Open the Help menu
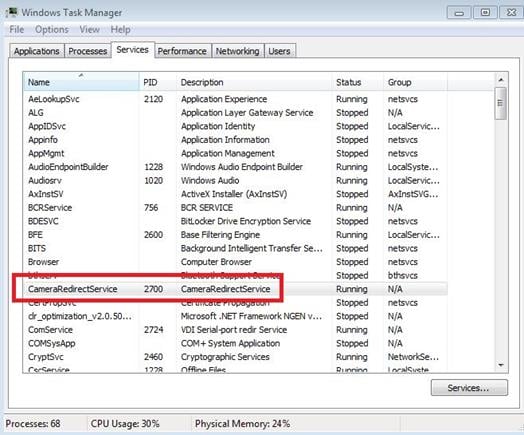The image size is (524, 435). pos(120,30)
